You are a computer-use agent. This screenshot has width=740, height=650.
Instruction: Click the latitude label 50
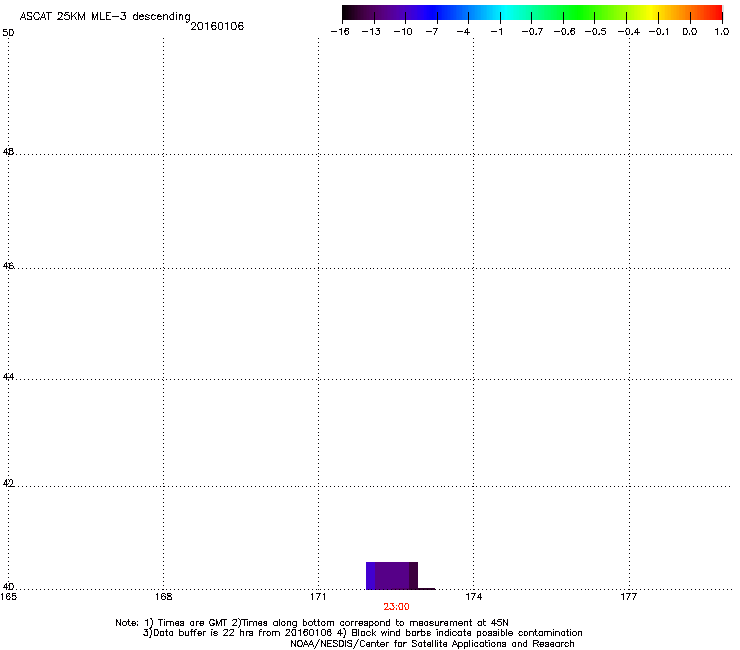click(8, 33)
